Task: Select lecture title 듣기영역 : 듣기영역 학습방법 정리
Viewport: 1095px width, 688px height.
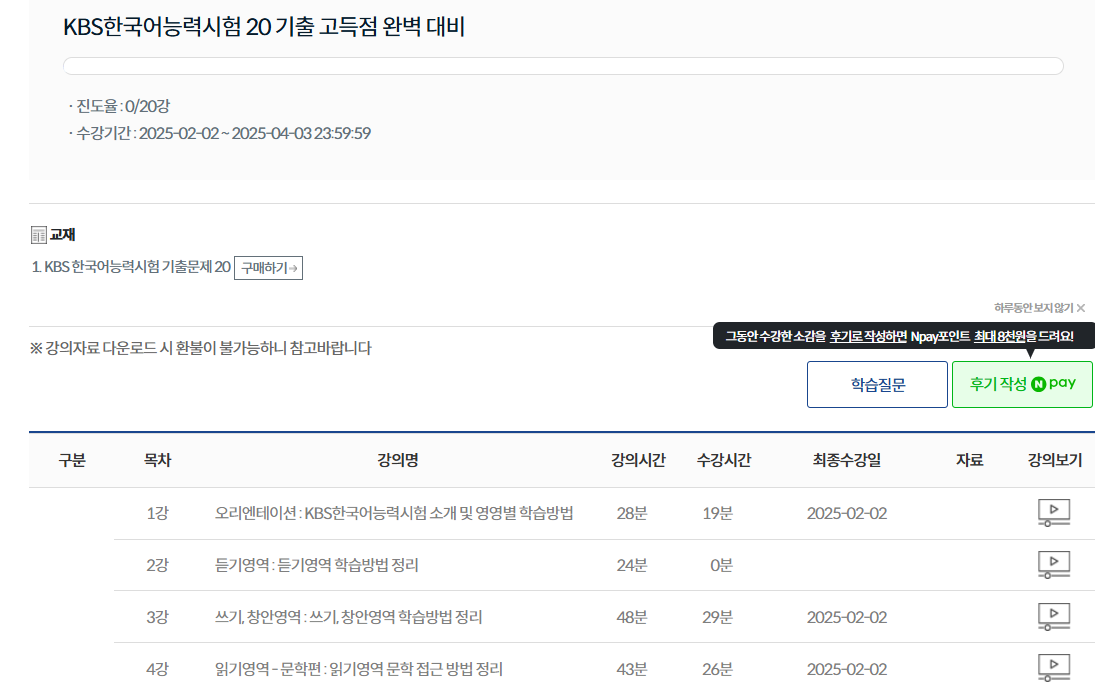Action: point(316,564)
